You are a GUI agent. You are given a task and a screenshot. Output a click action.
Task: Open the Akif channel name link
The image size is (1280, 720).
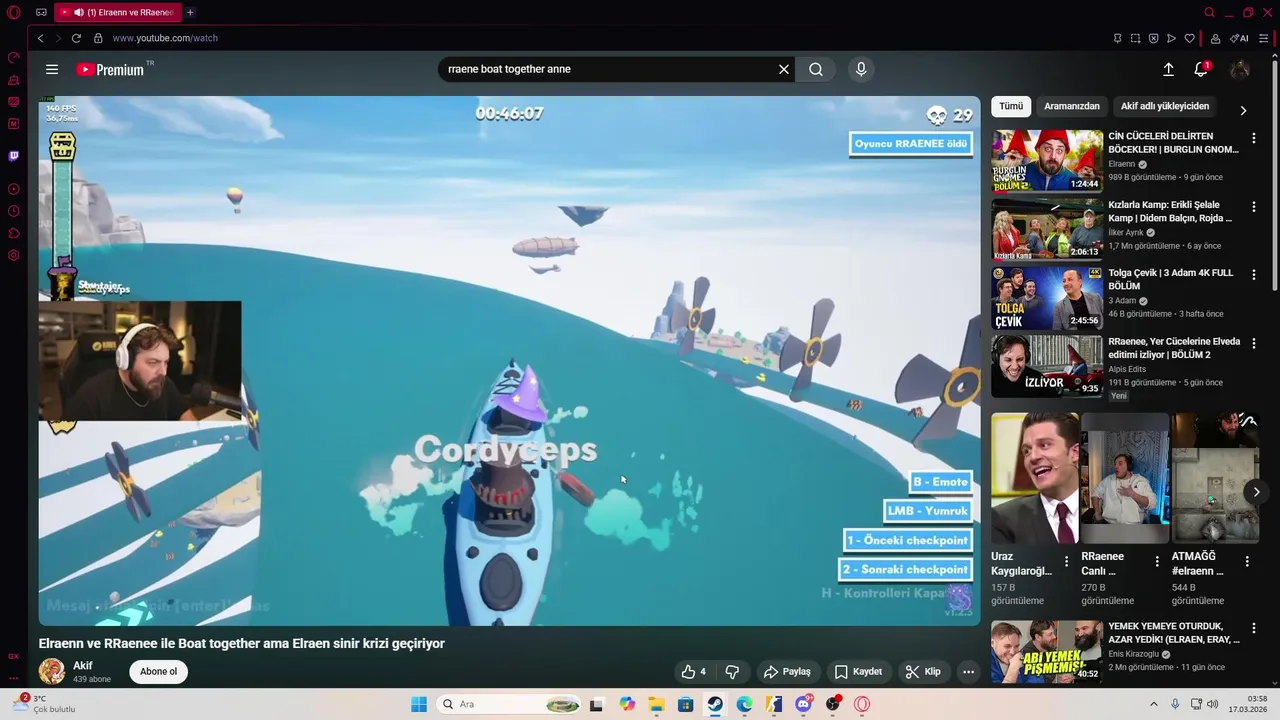[83, 666]
